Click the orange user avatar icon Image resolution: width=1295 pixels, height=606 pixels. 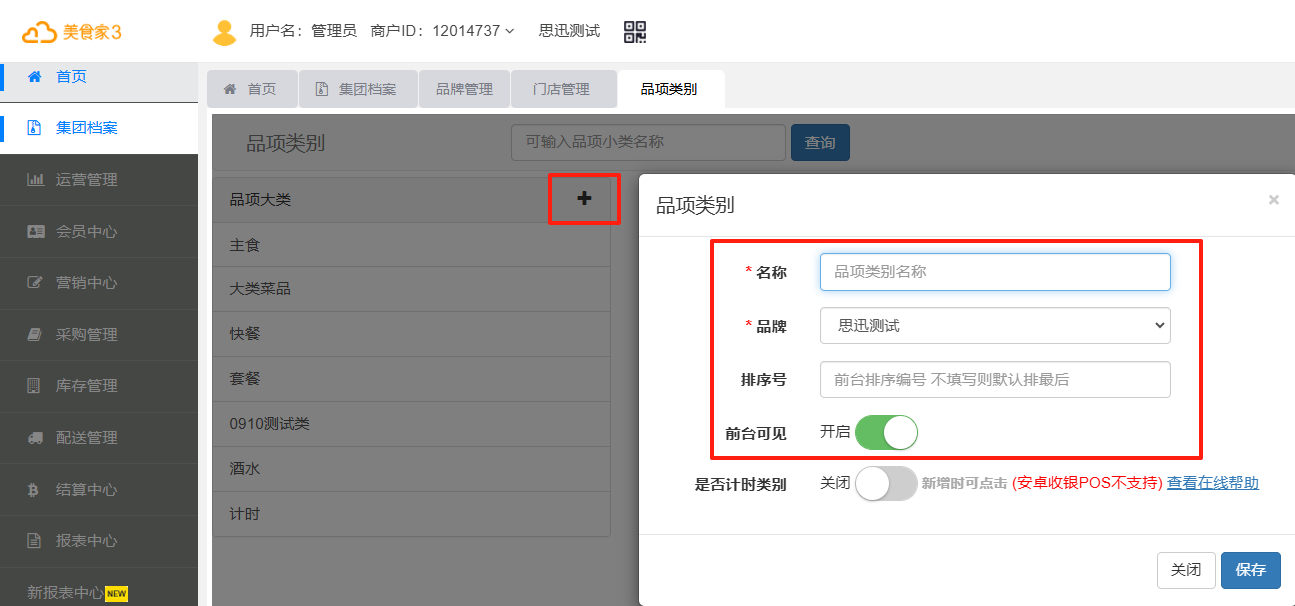pos(224,32)
